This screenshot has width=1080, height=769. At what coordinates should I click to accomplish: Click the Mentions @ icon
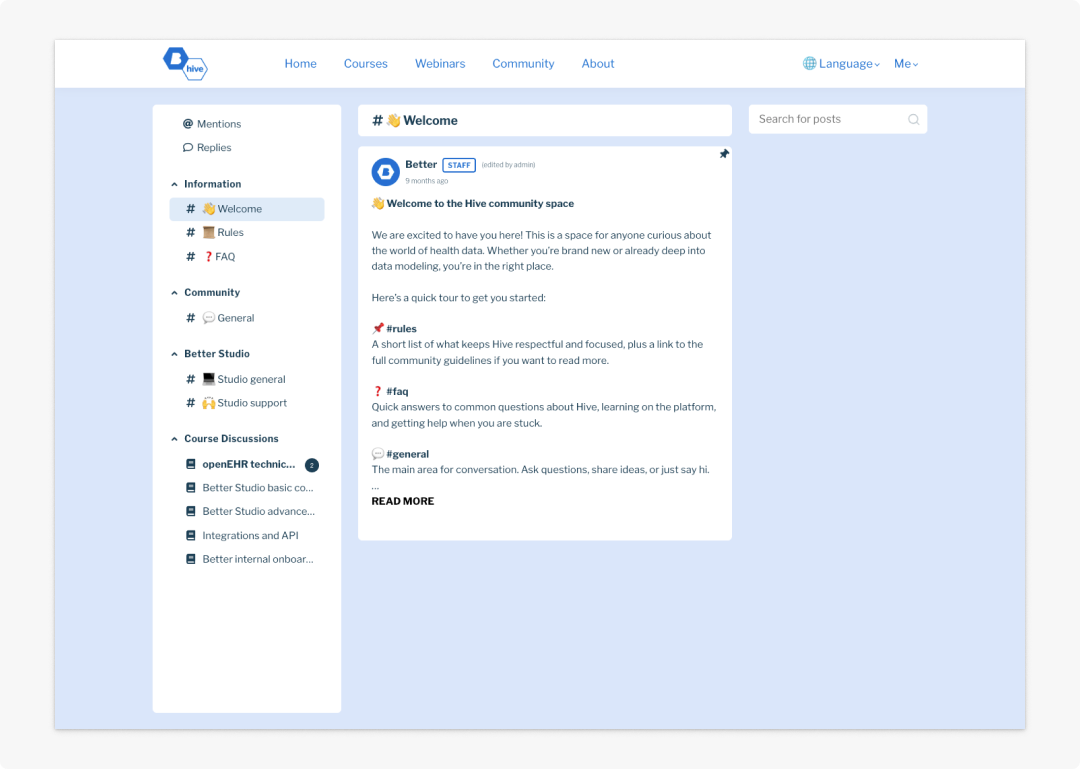(187, 124)
